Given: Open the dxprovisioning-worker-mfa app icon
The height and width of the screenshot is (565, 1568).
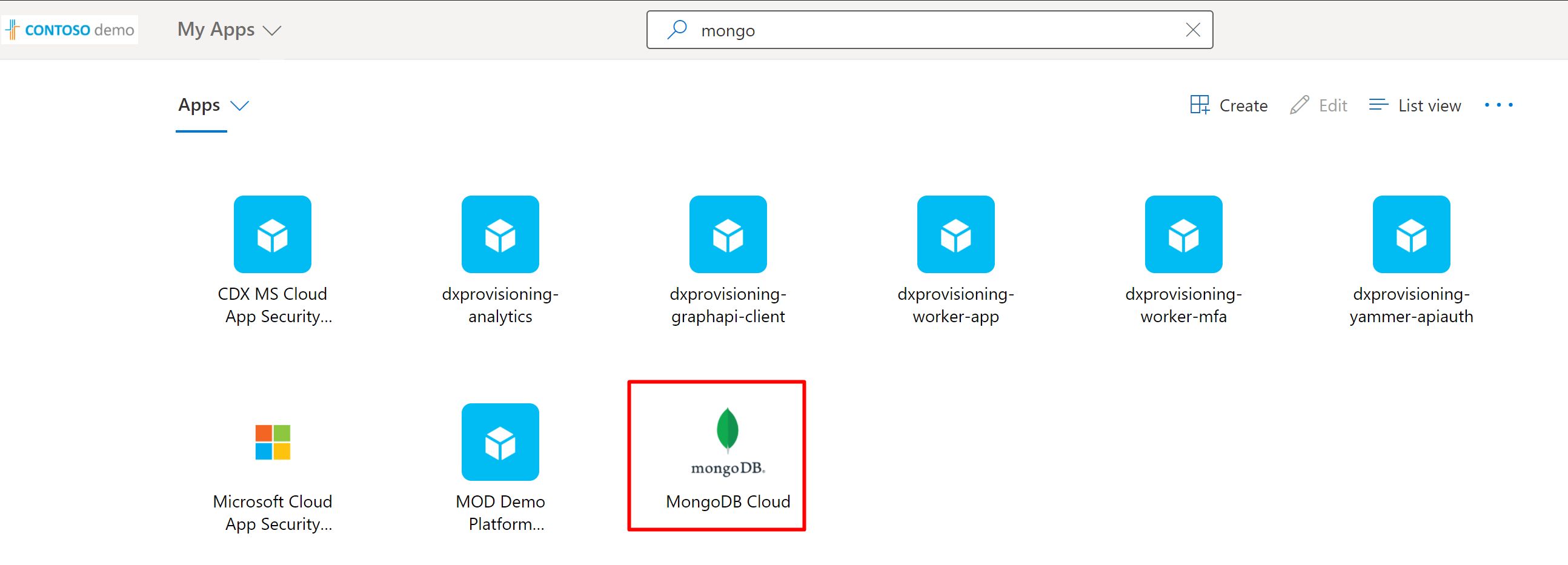Looking at the screenshot, I should click(1183, 234).
